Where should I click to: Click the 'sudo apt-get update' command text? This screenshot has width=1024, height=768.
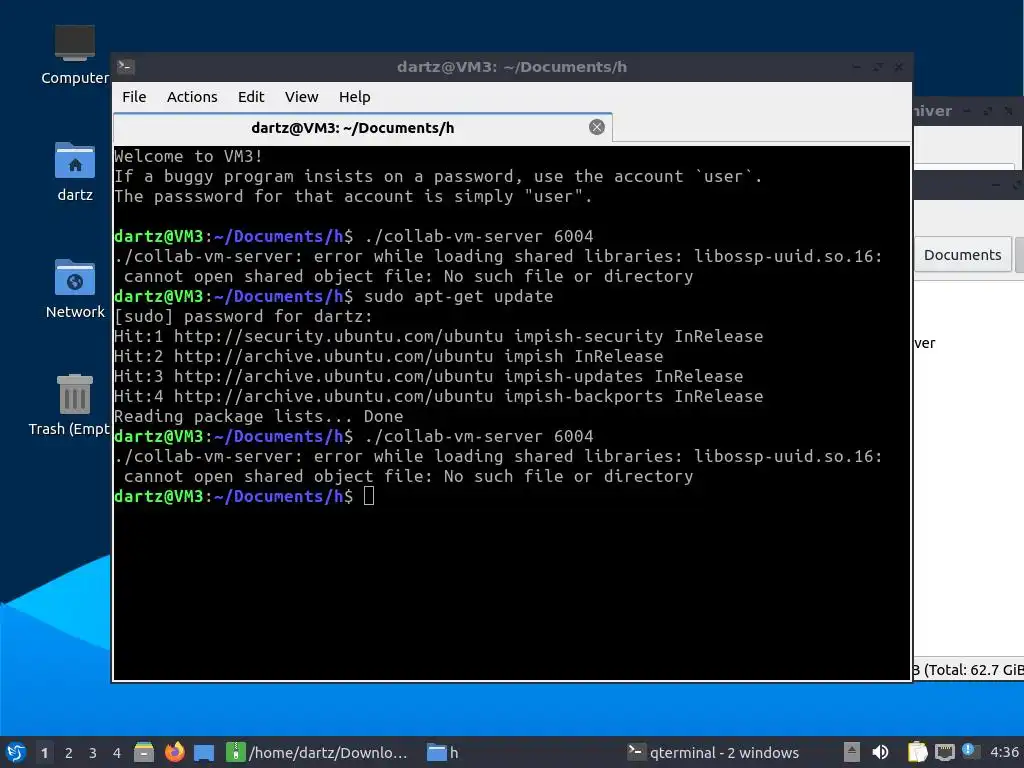pyautogui.click(x=458, y=296)
